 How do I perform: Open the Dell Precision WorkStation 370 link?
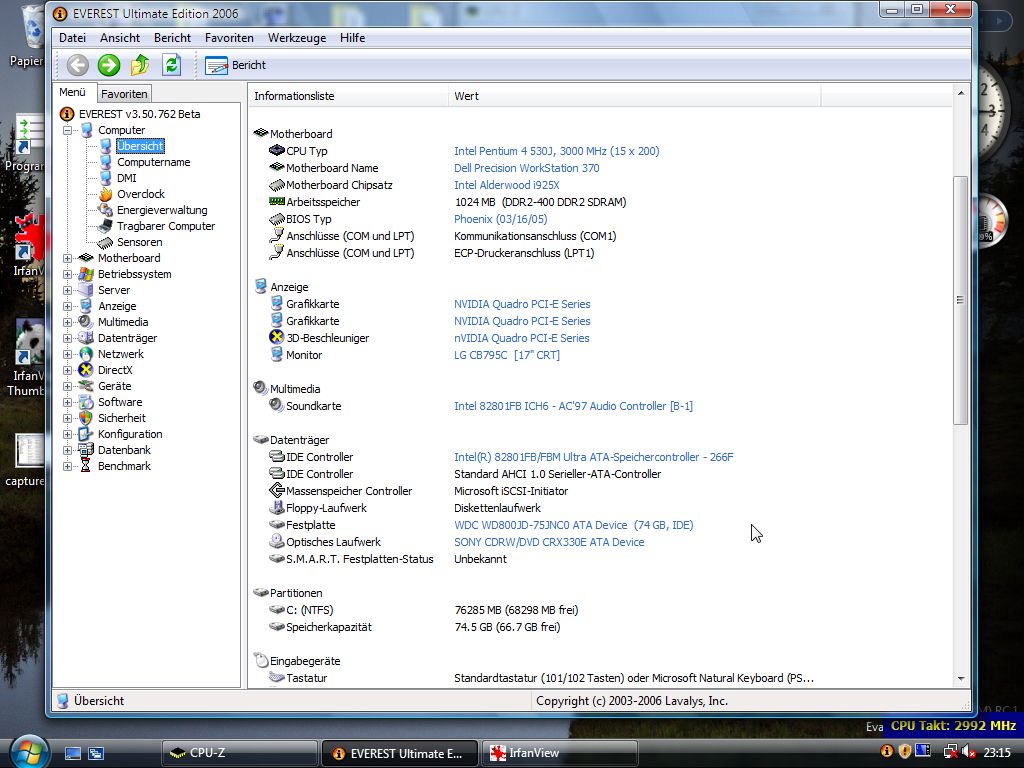coord(526,168)
